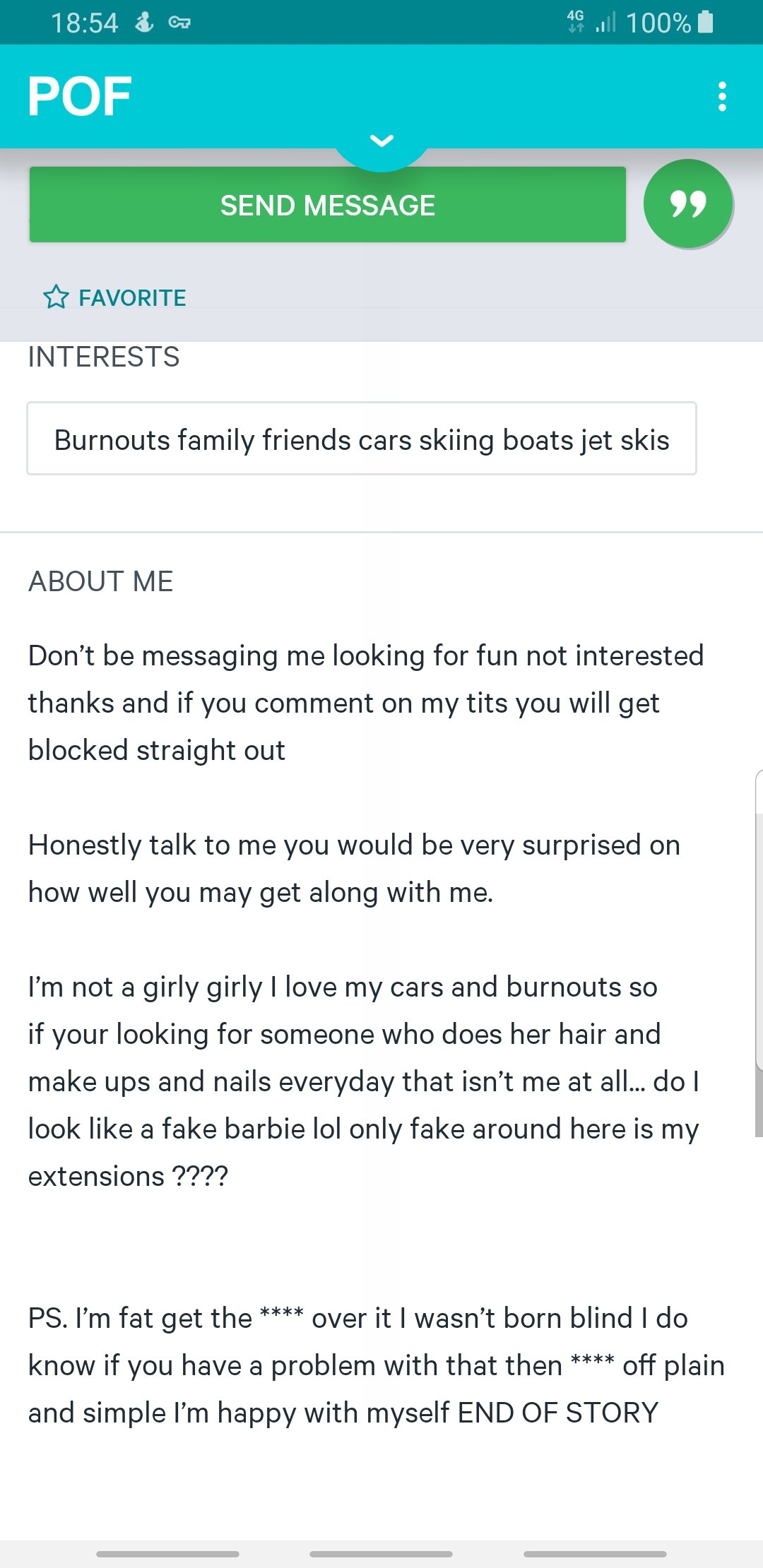Tap the signal strength bars icon
Viewport: 763px width, 1568px height.
(605, 23)
